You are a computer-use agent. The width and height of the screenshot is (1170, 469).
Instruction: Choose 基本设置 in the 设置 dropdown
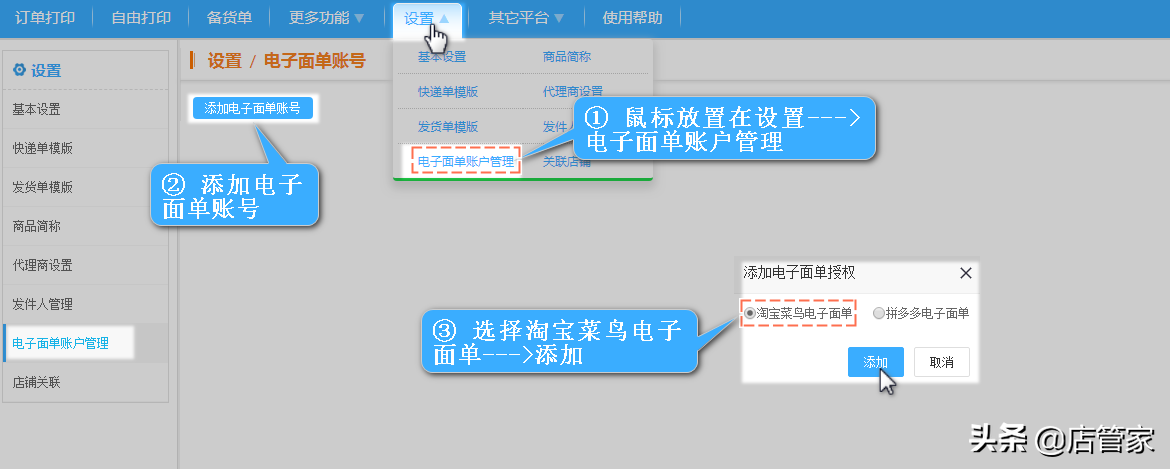tap(442, 57)
